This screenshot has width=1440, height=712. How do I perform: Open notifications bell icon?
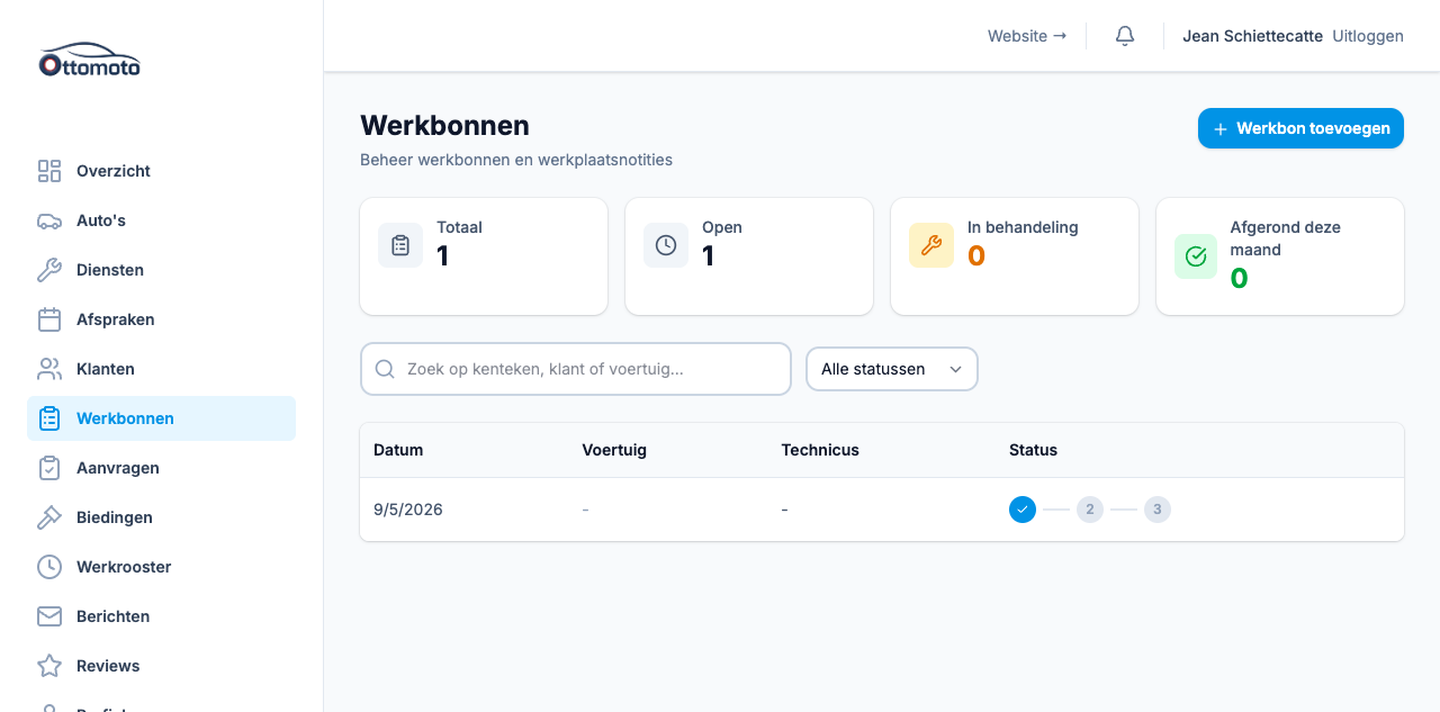pos(1125,36)
